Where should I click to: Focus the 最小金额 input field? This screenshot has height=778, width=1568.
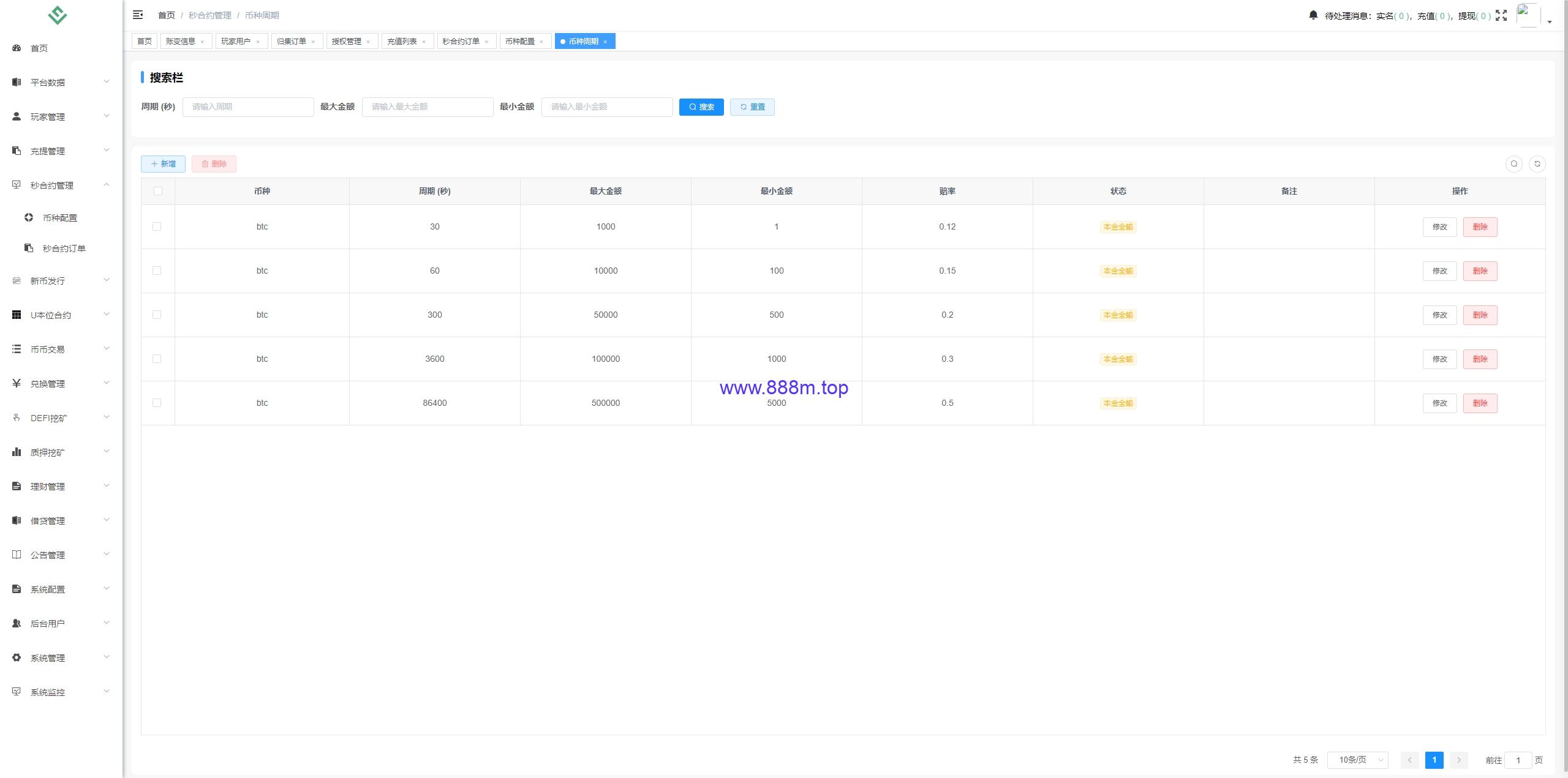[607, 107]
